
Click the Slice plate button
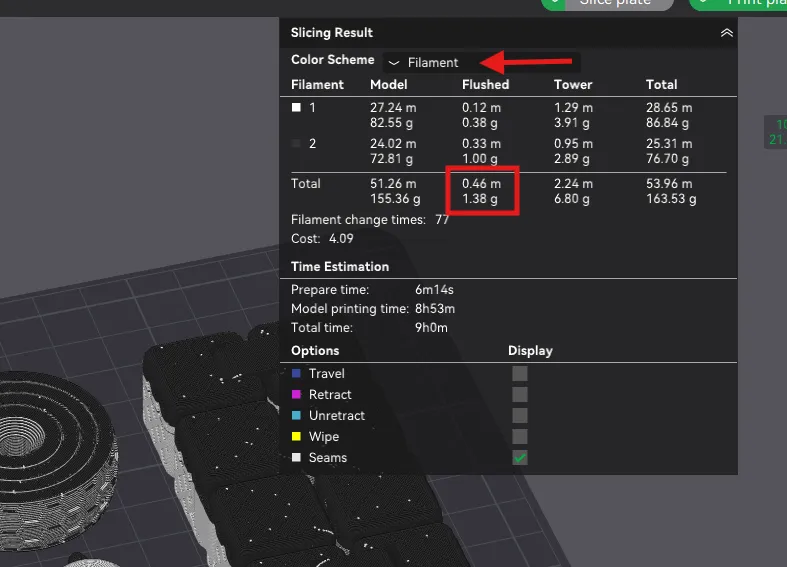[x=614, y=3]
